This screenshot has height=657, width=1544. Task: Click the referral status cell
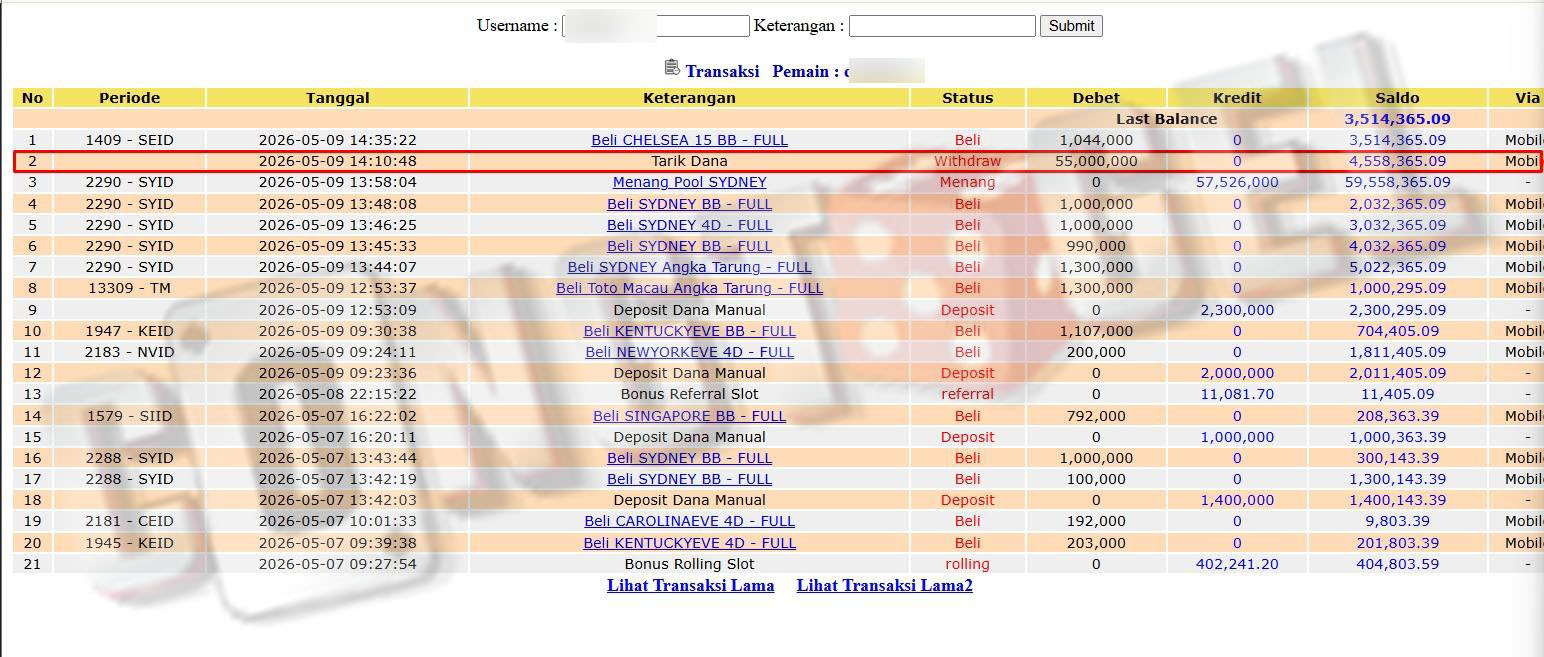tap(967, 394)
